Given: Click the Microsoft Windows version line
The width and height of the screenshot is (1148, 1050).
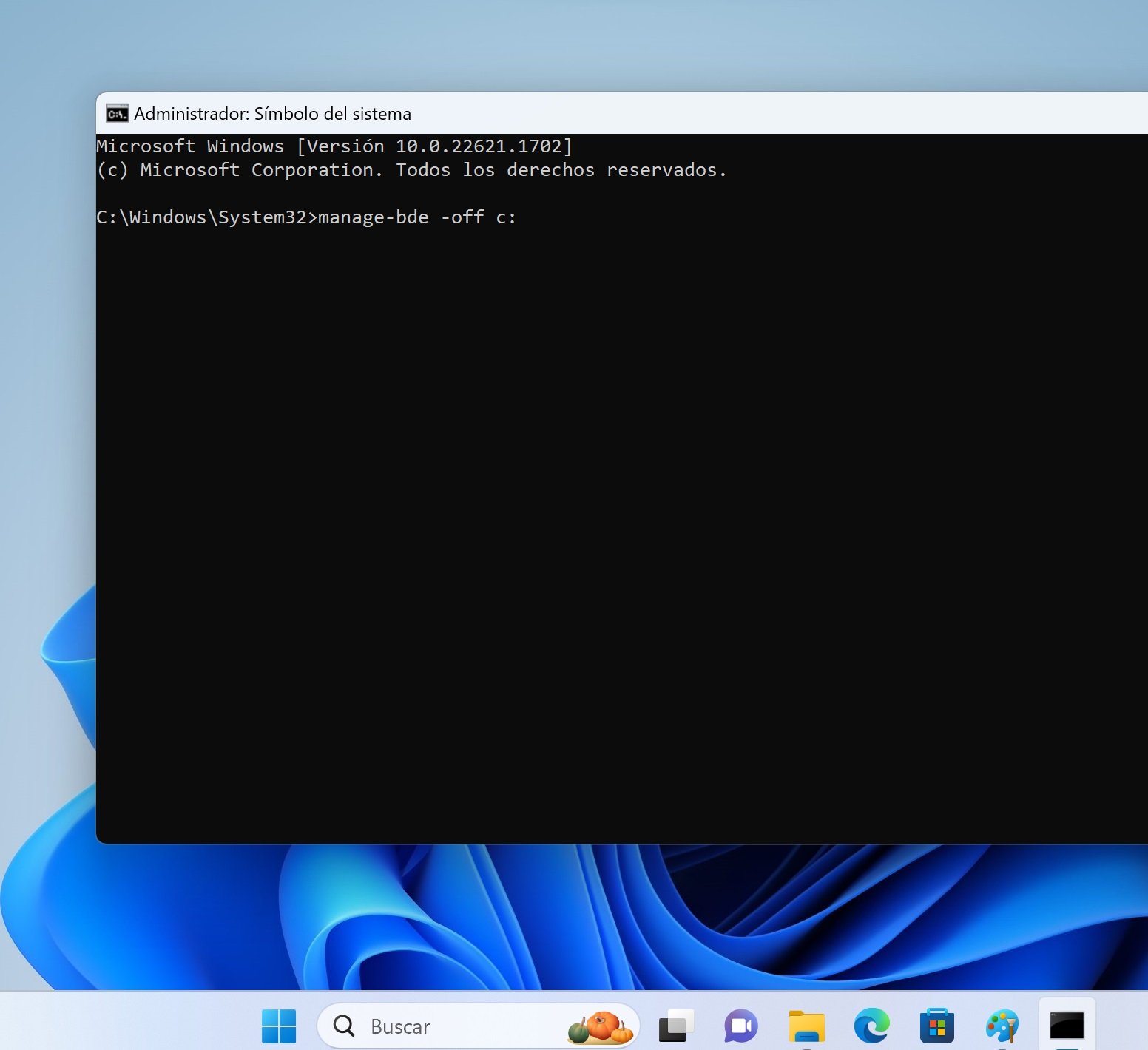Looking at the screenshot, I should (x=334, y=146).
